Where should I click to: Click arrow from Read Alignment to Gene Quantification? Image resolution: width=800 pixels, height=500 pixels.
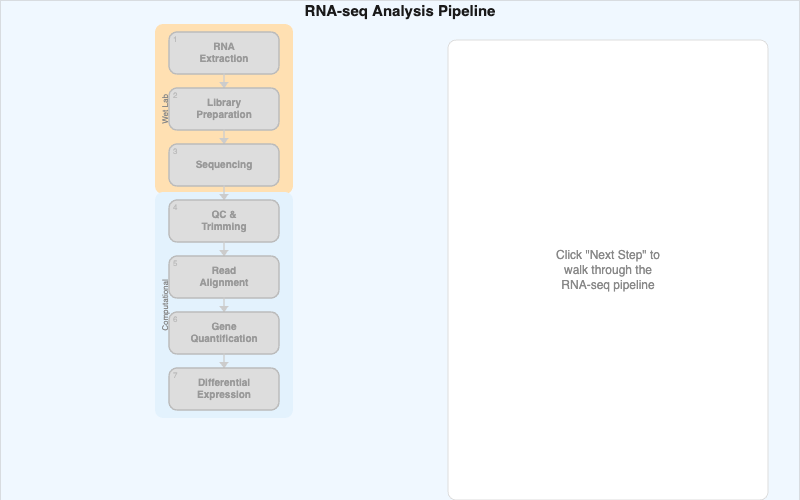(x=224, y=305)
